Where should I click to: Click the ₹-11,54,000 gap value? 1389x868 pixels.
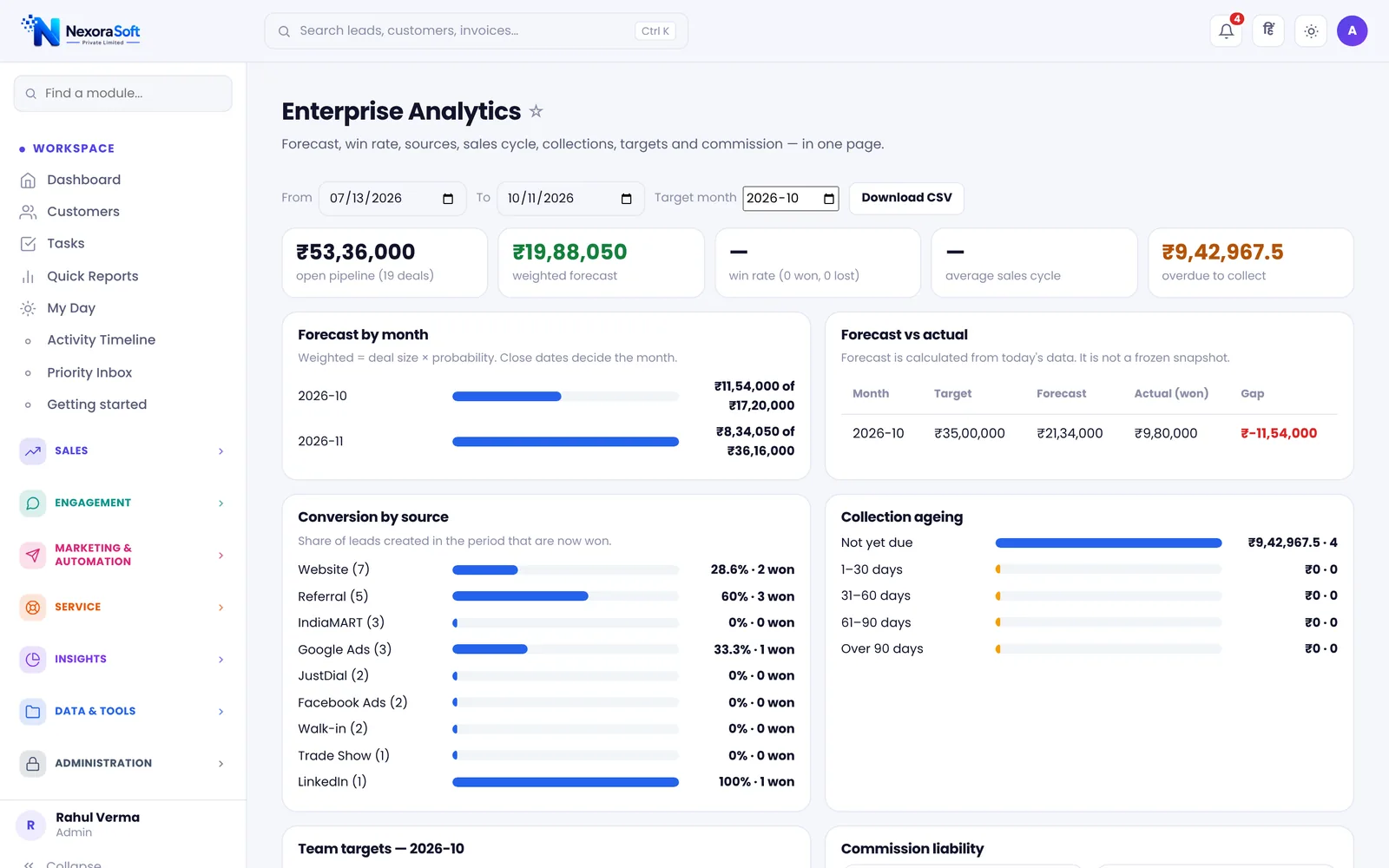[x=1279, y=433]
